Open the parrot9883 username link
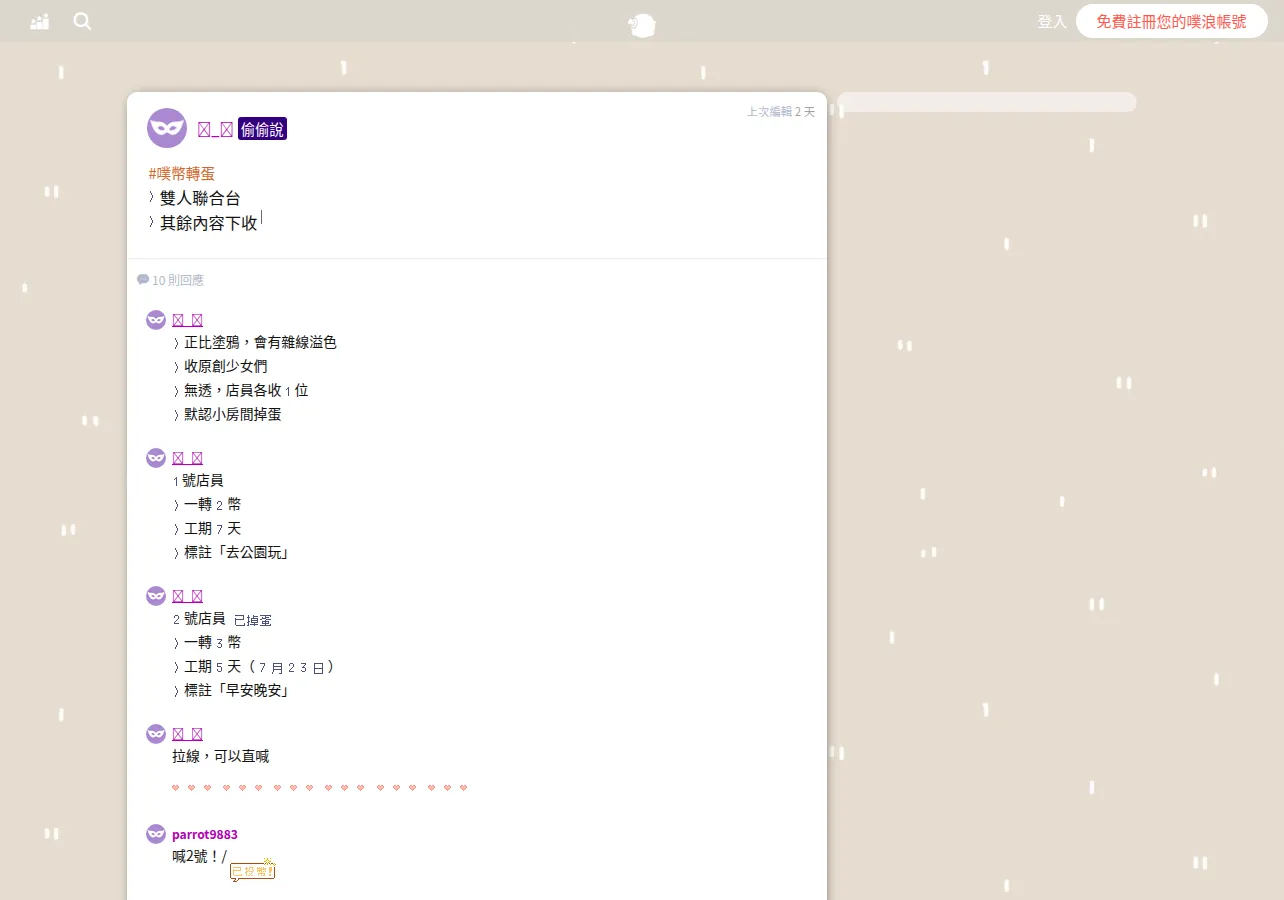 coord(205,834)
